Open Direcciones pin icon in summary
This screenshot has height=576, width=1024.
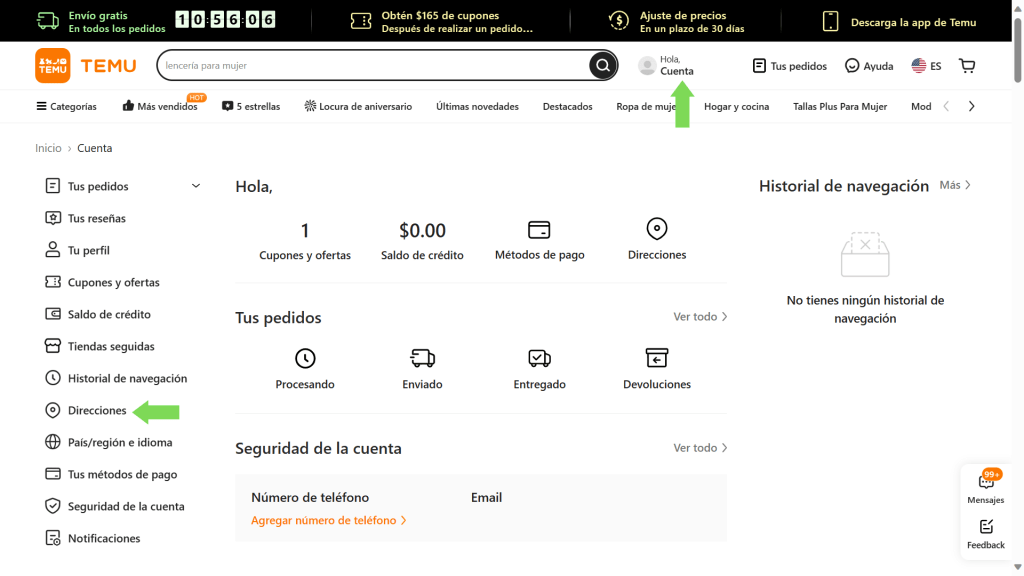pos(656,229)
